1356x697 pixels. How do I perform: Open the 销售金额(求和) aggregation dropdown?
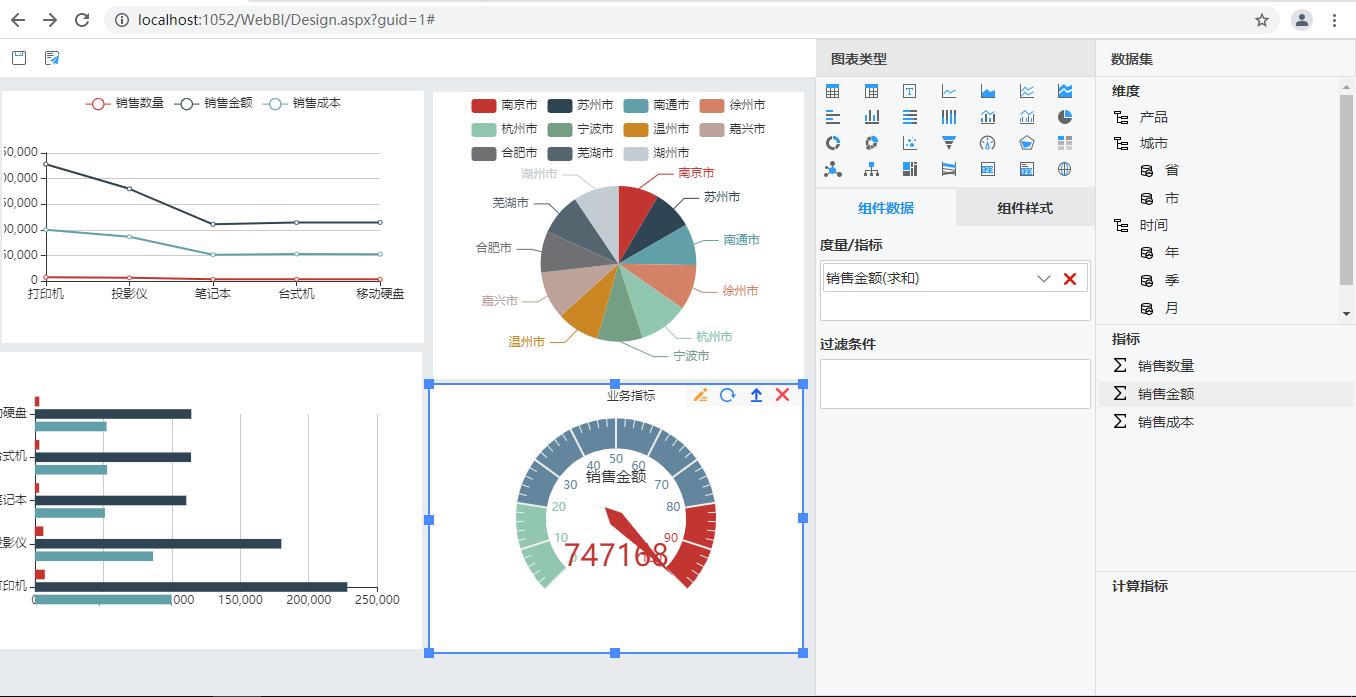(1043, 279)
